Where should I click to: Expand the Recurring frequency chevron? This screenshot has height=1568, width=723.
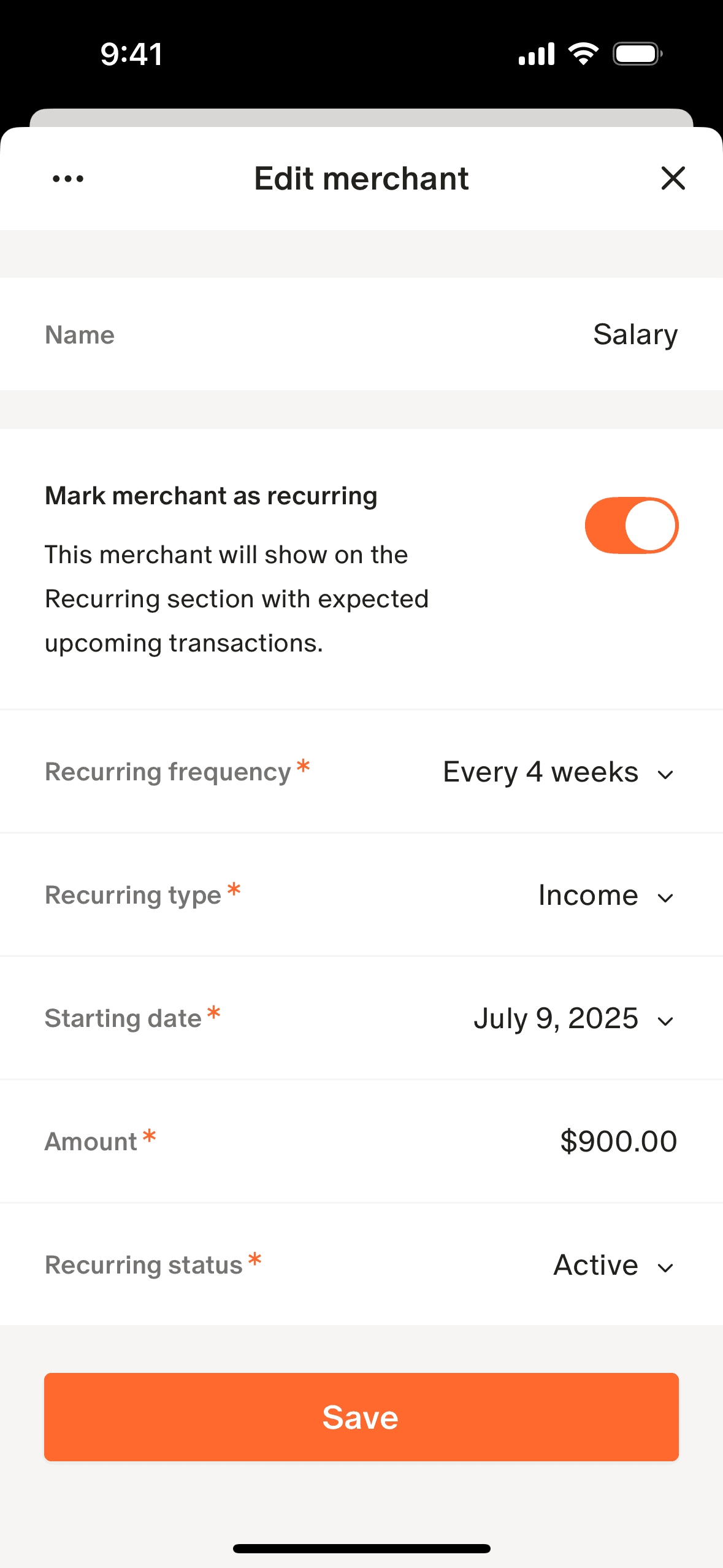[665, 775]
